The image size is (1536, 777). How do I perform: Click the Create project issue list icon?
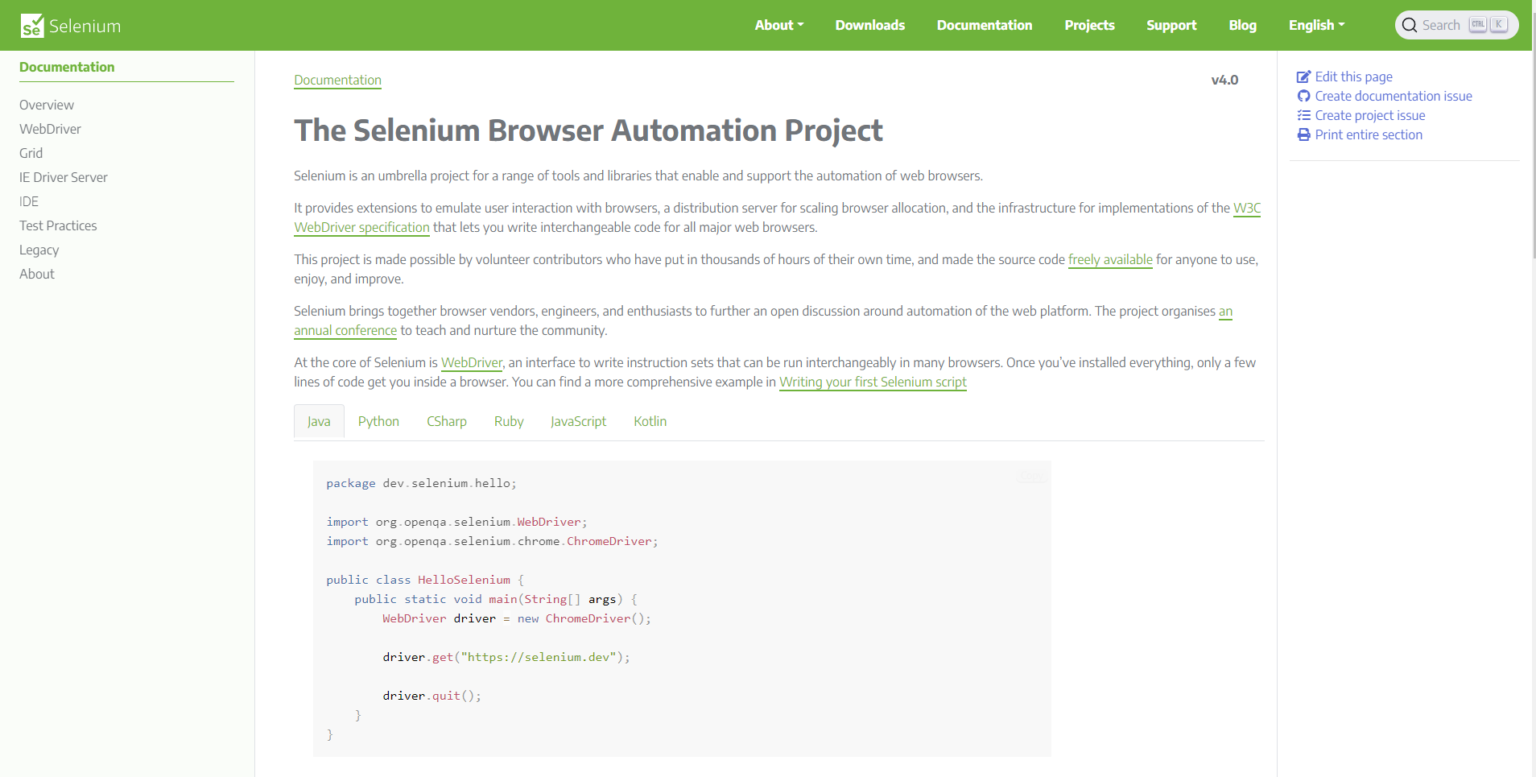pyautogui.click(x=1303, y=116)
